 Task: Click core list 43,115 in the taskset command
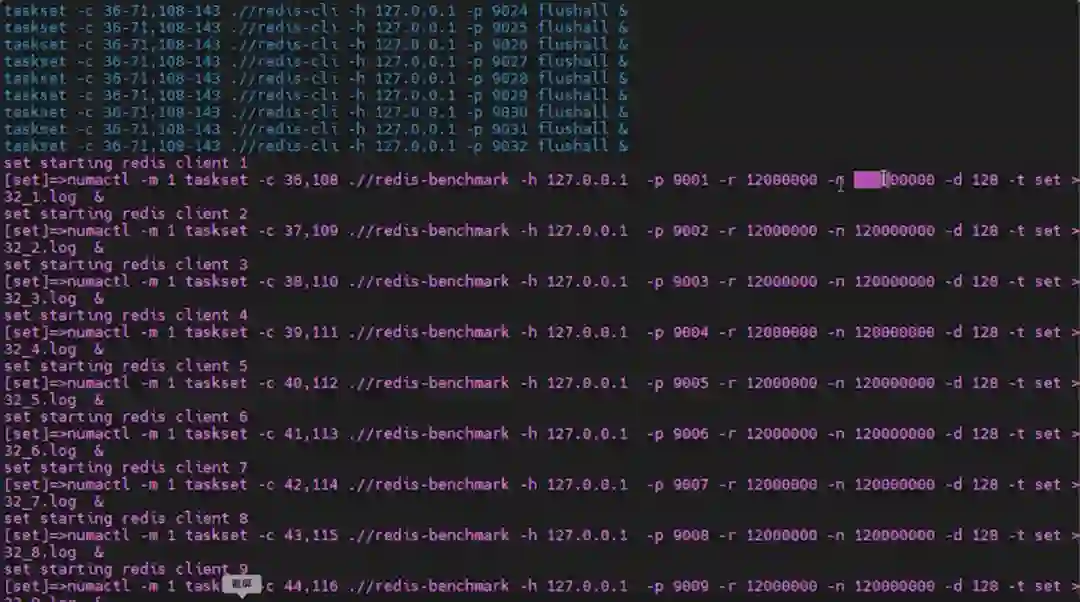[311, 535]
